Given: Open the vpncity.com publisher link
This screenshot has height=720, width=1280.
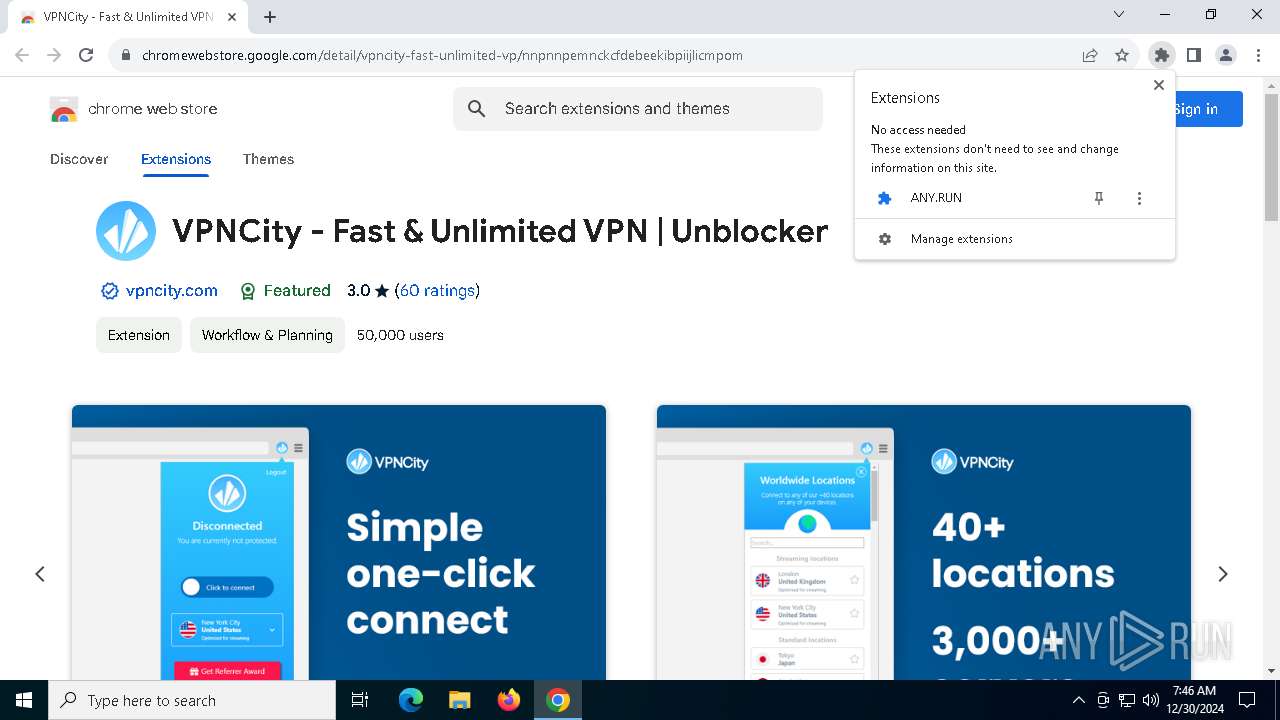Looking at the screenshot, I should pos(172,291).
